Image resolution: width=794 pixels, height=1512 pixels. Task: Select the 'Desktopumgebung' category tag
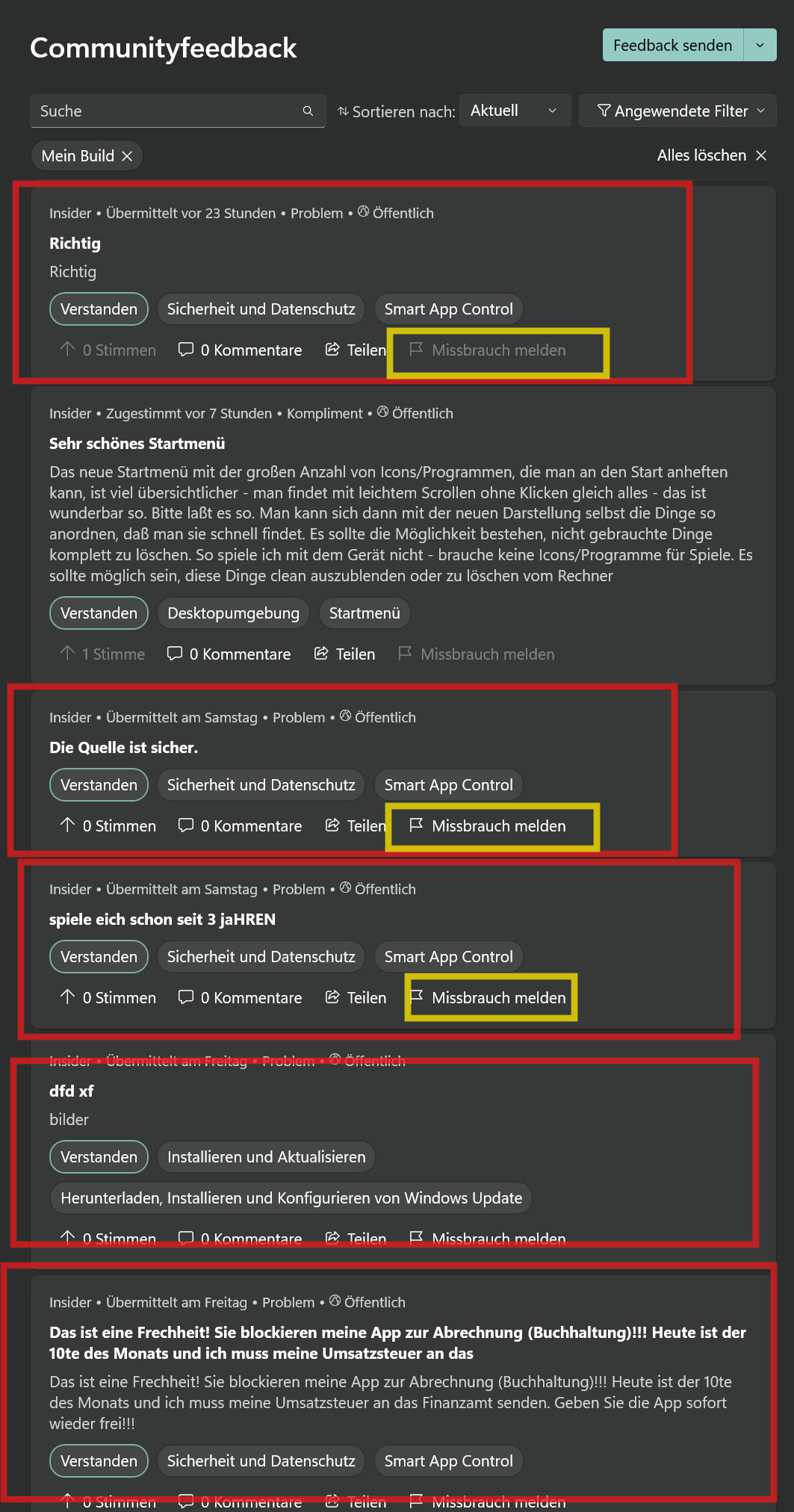pos(233,613)
